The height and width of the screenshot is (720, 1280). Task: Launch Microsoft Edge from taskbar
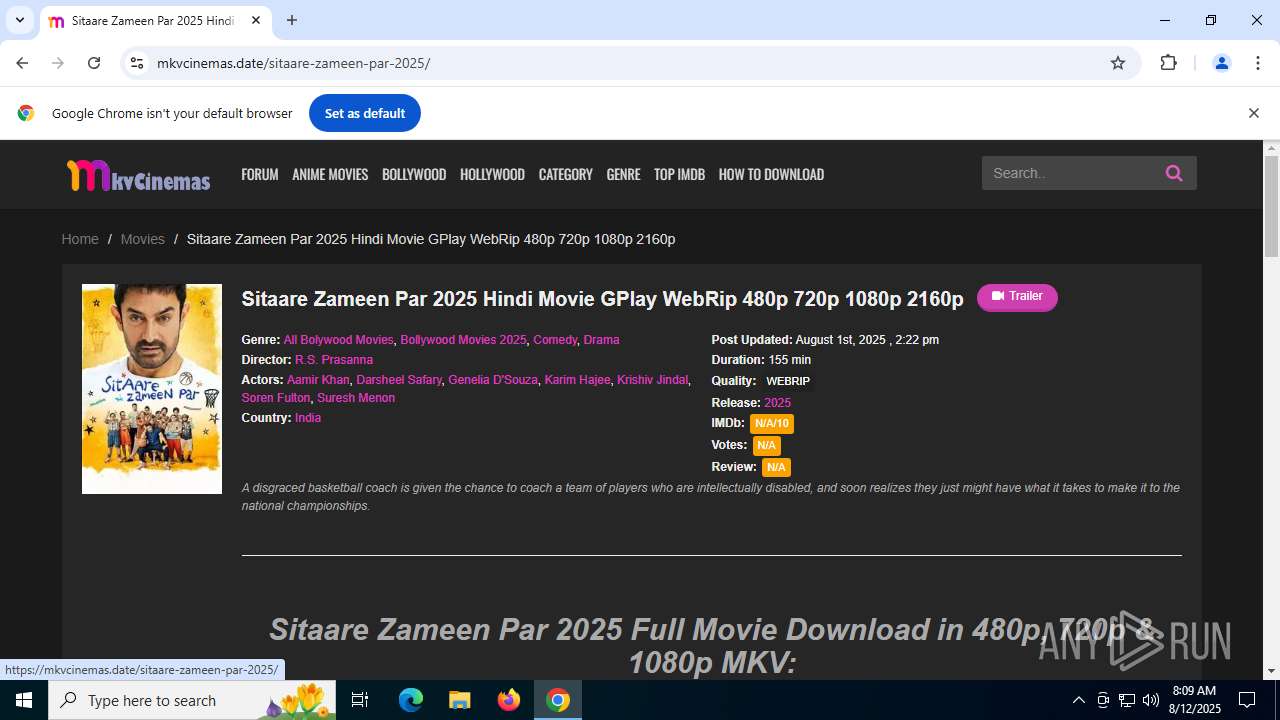[411, 700]
